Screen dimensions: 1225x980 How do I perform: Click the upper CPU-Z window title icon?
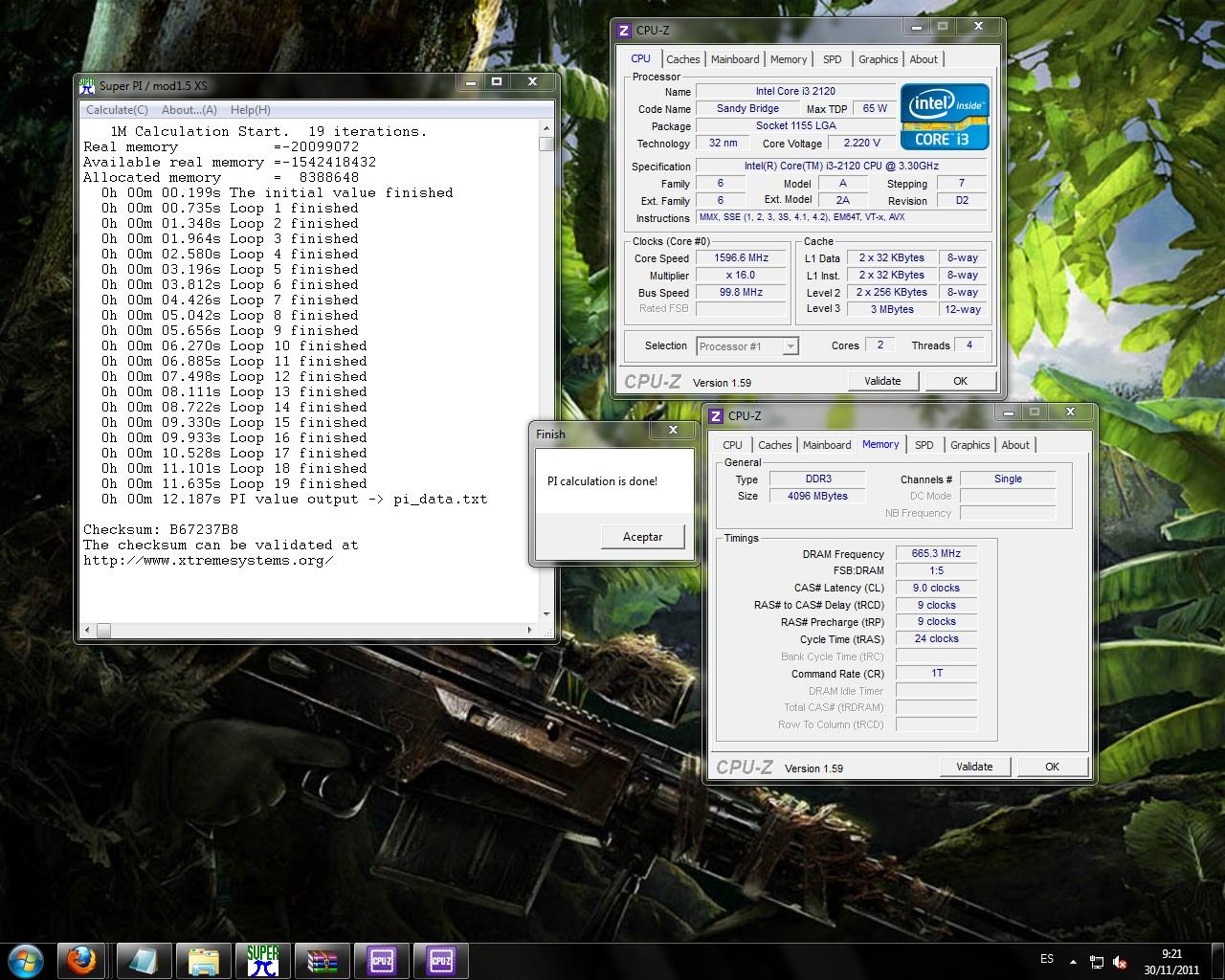pyautogui.click(x=624, y=31)
